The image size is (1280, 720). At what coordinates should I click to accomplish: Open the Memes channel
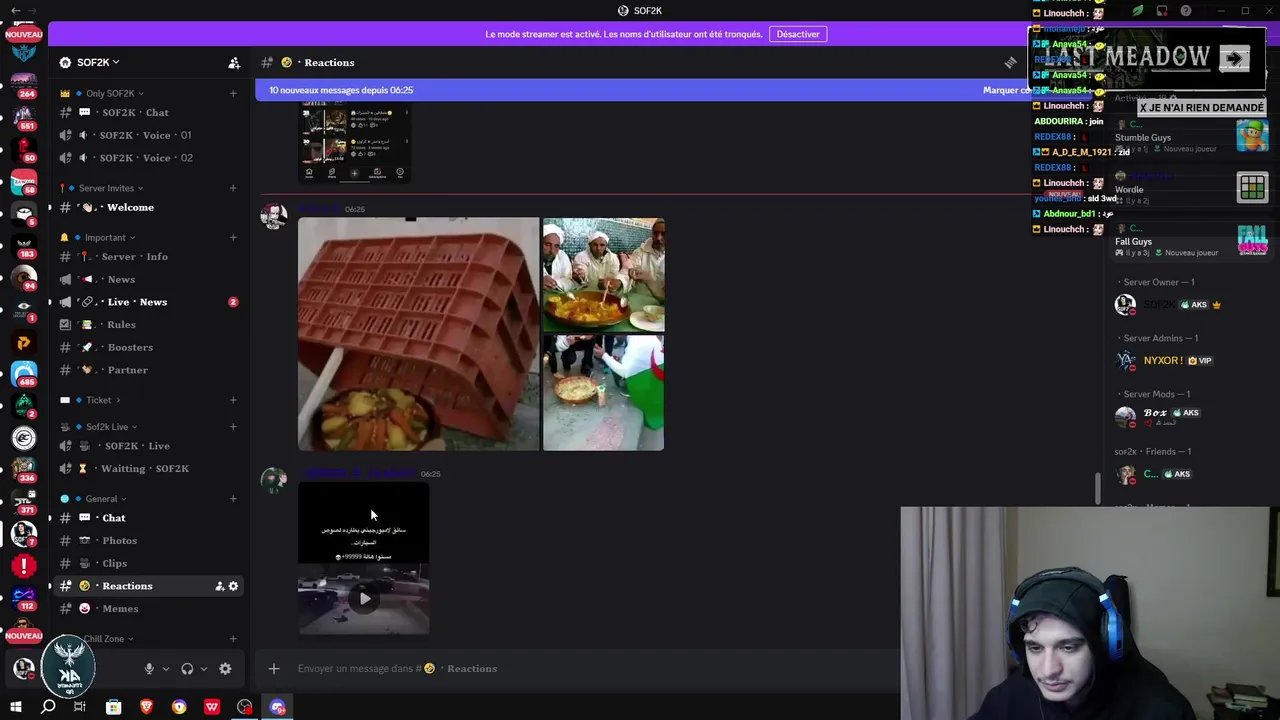149,609
